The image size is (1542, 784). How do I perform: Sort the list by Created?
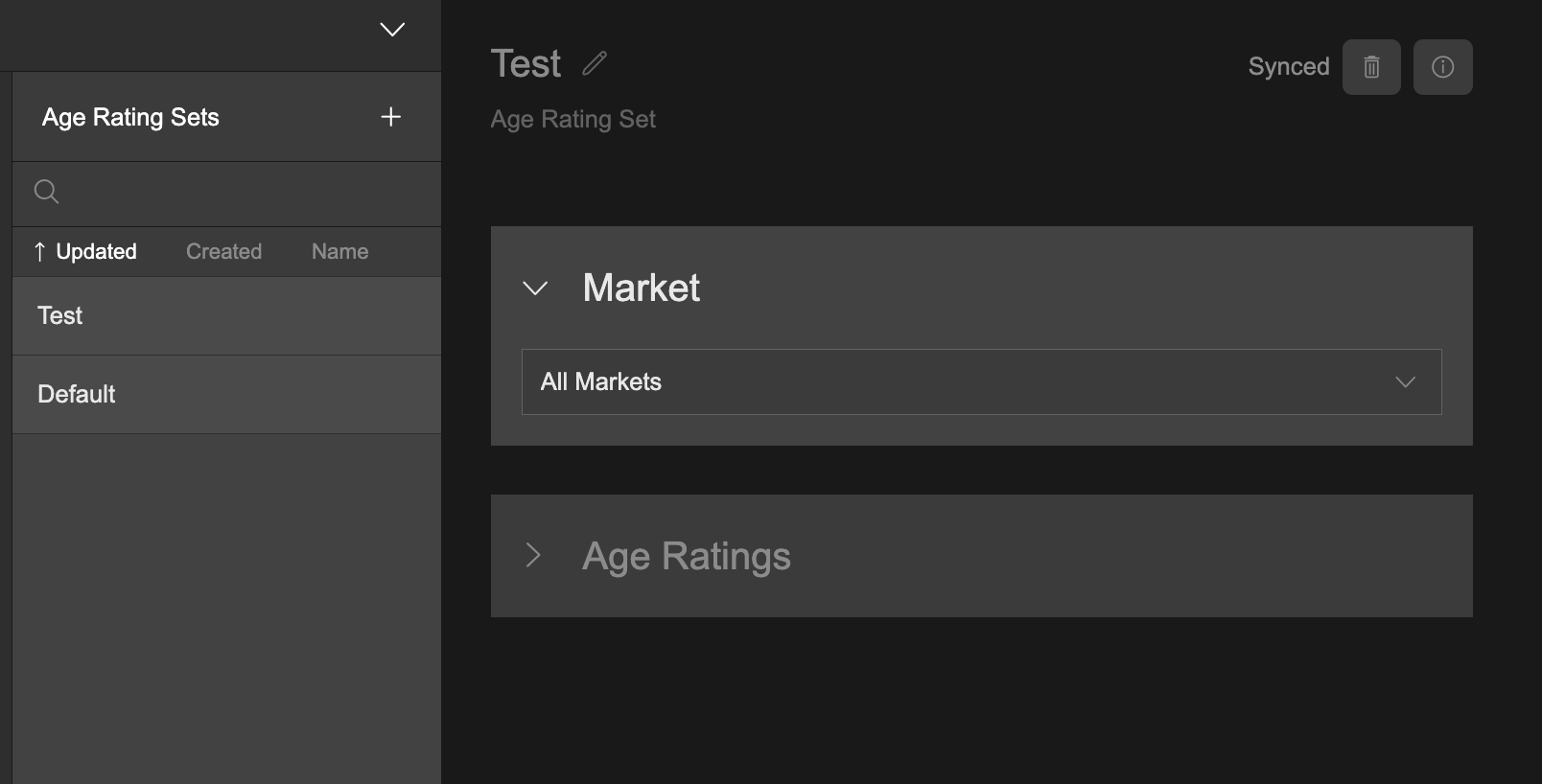pyautogui.click(x=223, y=252)
